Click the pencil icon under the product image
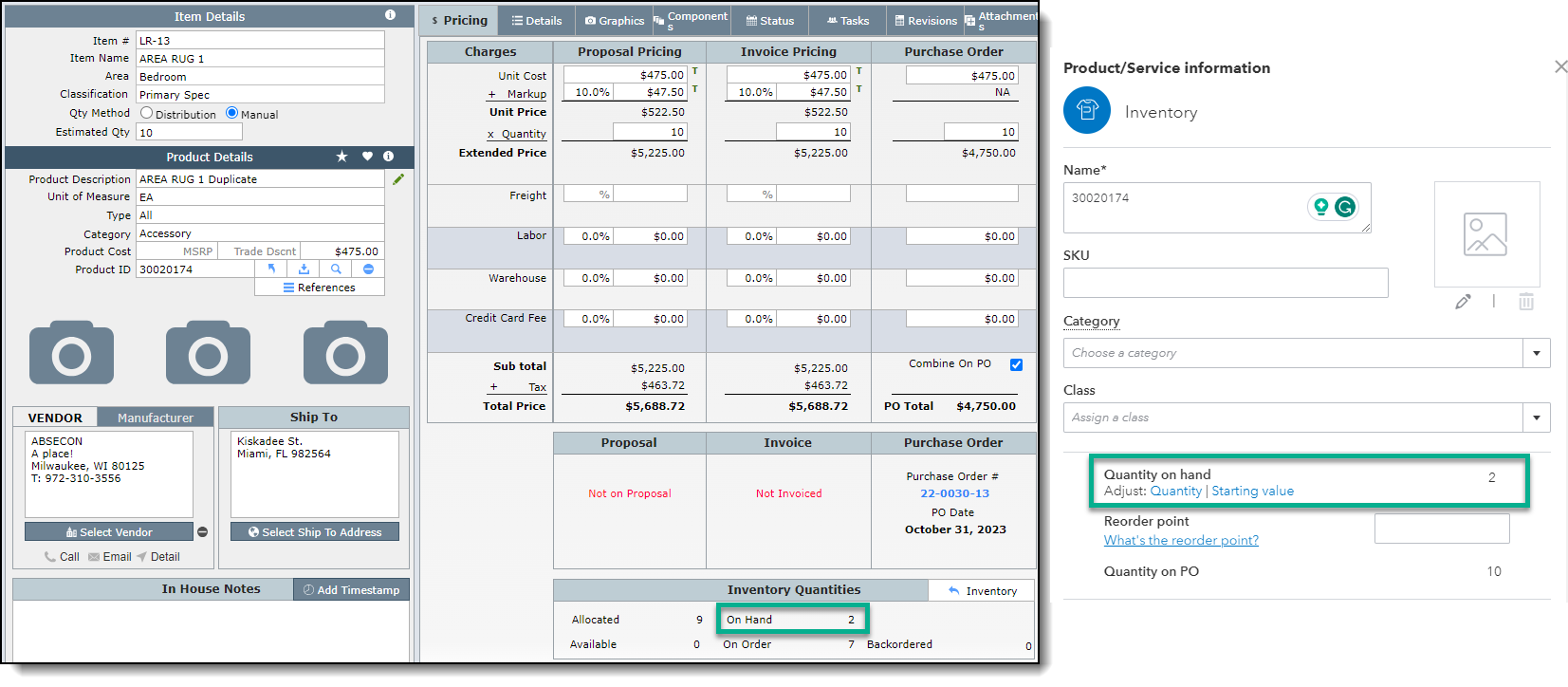This screenshot has height=687, width=1568. click(x=1464, y=302)
